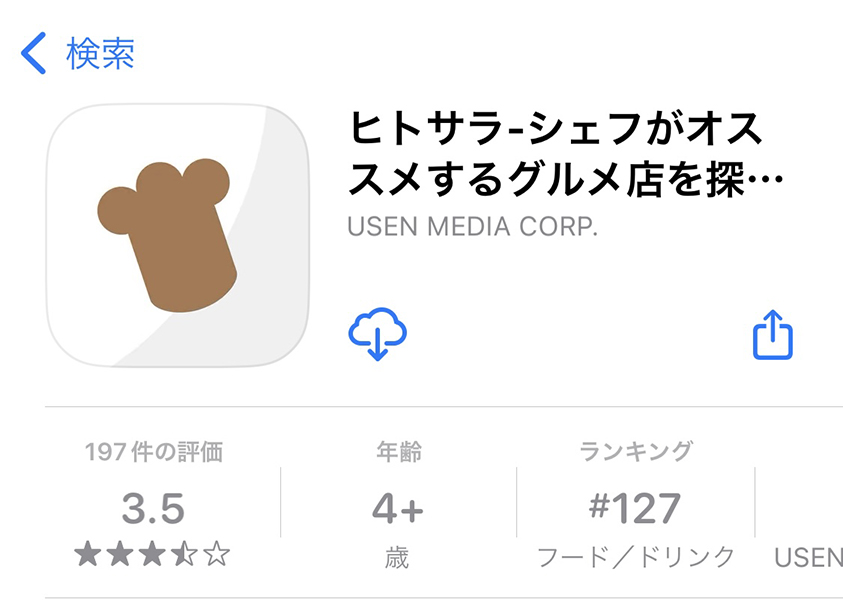This screenshot has height=602, width=843.
Task: Tap the share icon
Action: [x=773, y=335]
